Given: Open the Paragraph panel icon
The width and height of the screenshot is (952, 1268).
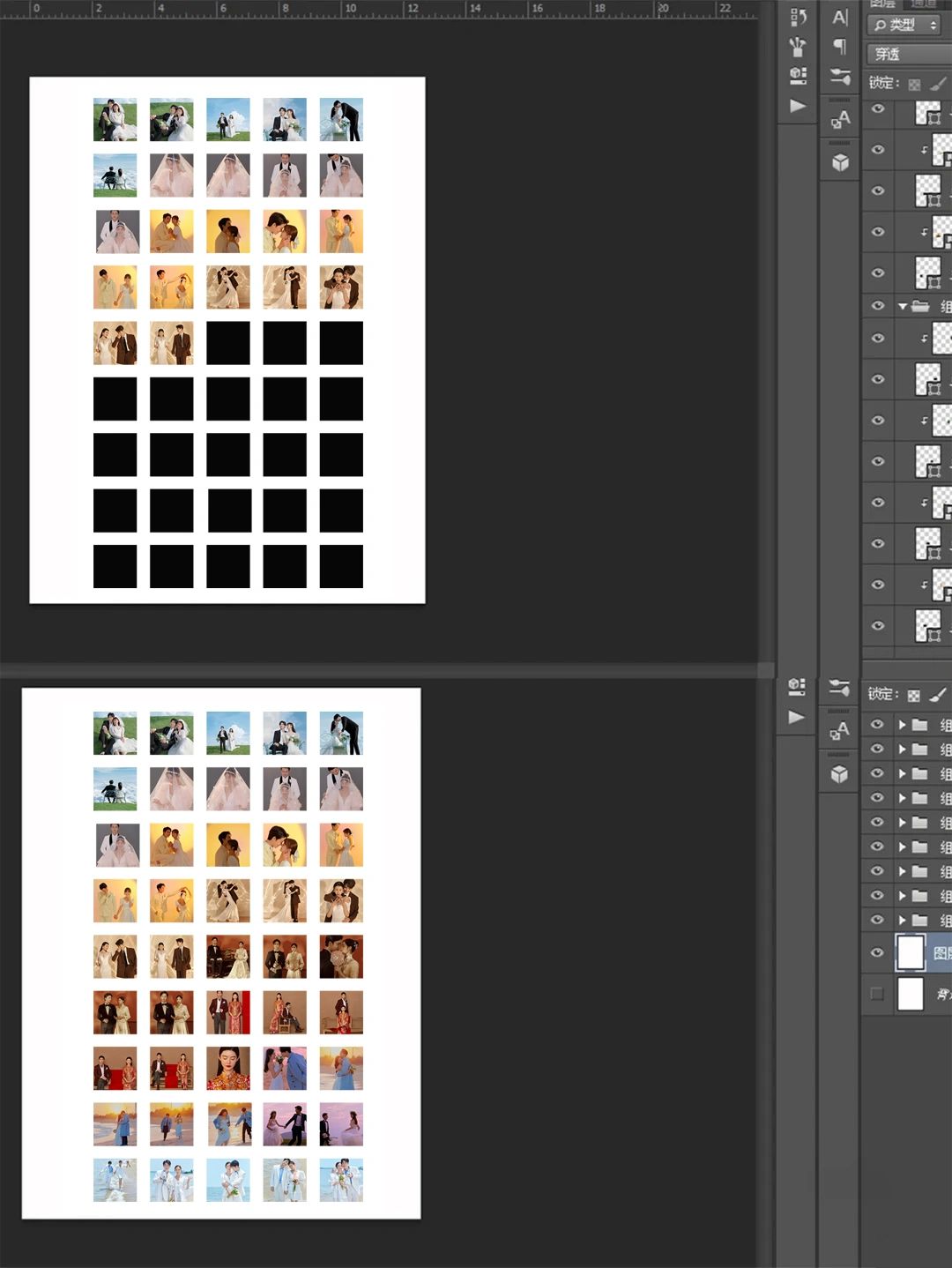Looking at the screenshot, I should (840, 46).
